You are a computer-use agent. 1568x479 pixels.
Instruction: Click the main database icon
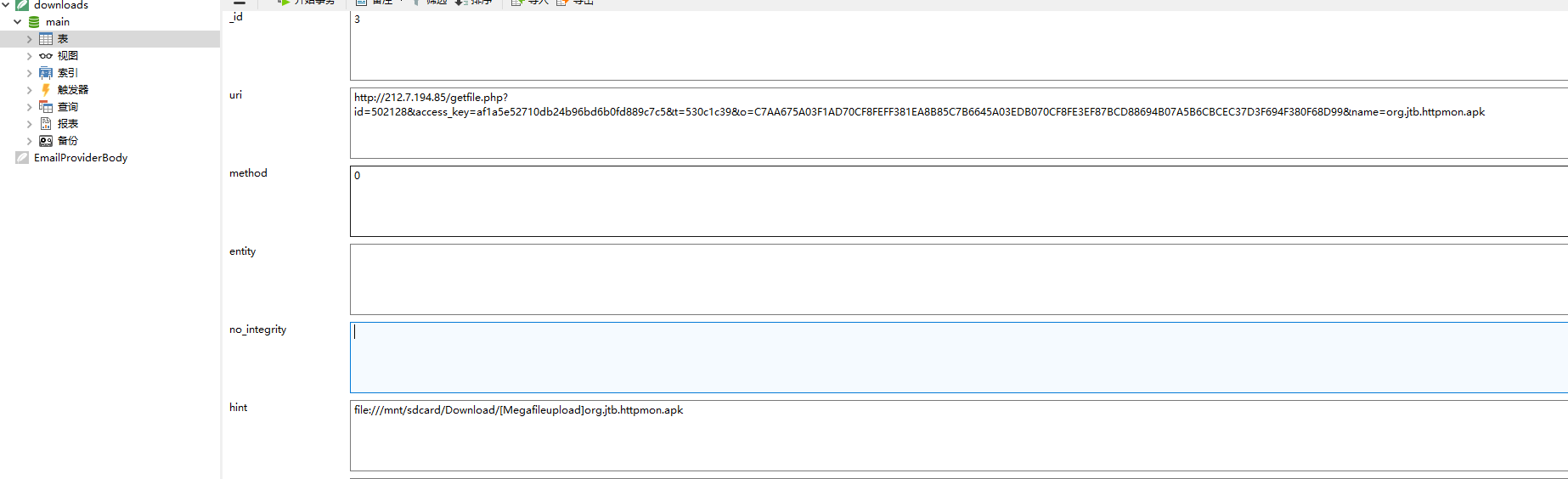(x=34, y=22)
